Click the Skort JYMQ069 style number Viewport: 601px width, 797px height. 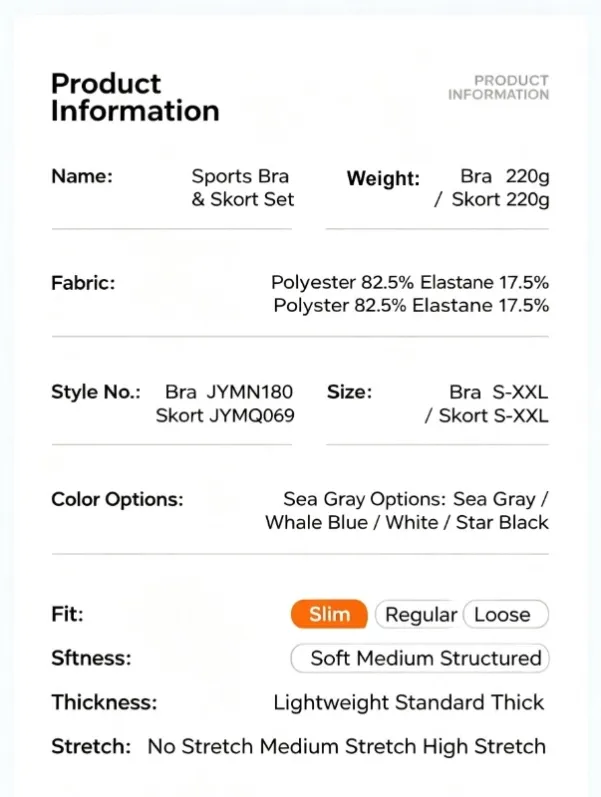pyautogui.click(x=225, y=415)
